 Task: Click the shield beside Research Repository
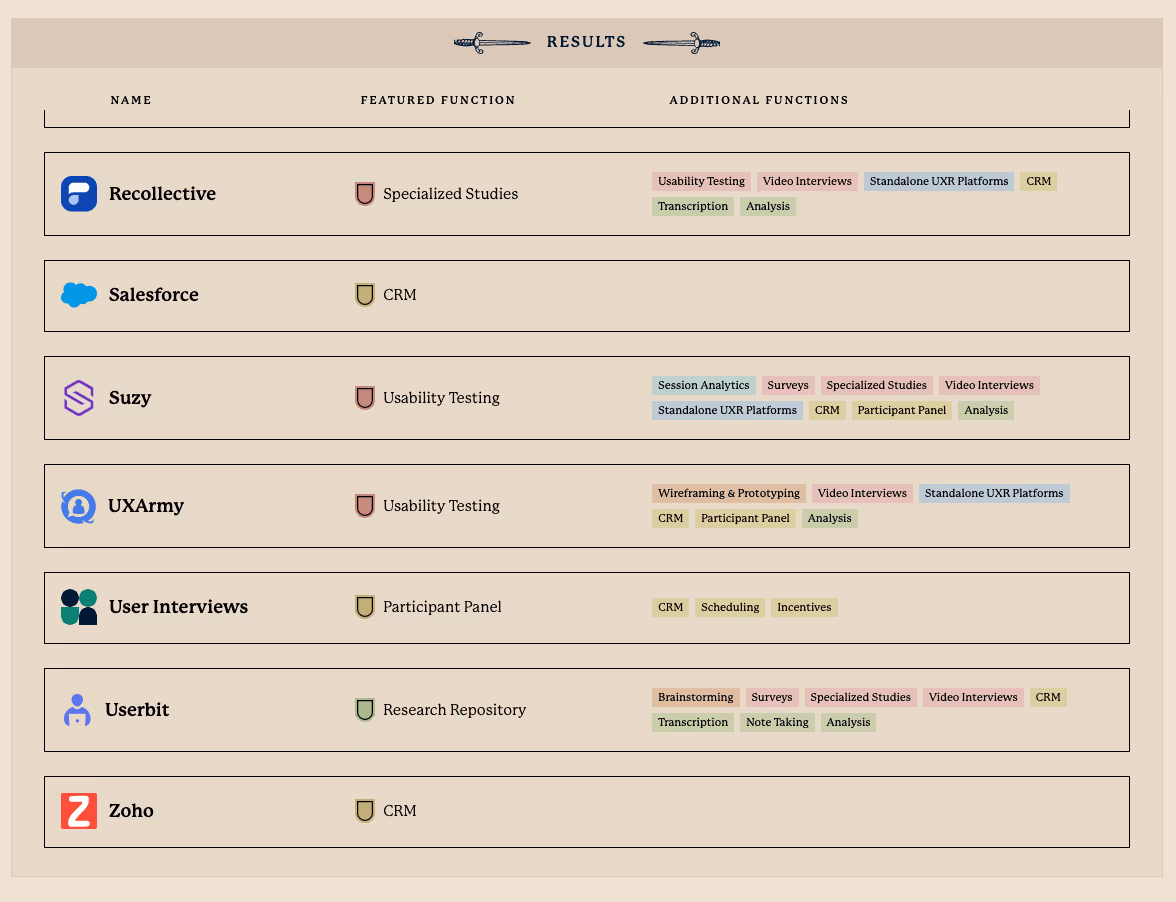pos(364,710)
